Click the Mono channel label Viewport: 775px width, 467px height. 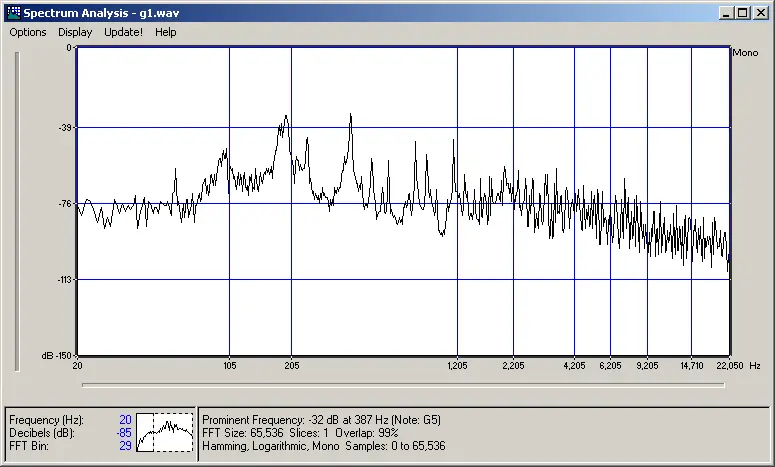745,53
